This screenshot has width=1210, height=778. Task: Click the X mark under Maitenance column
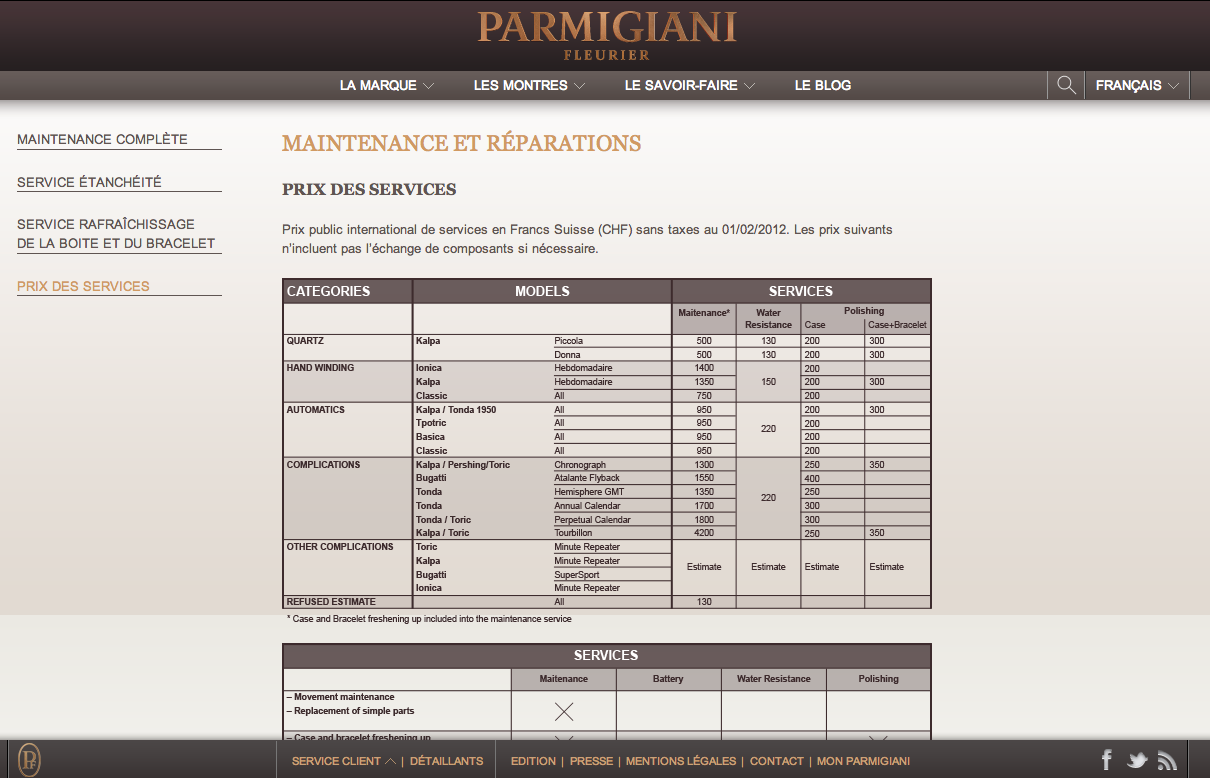[x=564, y=712]
